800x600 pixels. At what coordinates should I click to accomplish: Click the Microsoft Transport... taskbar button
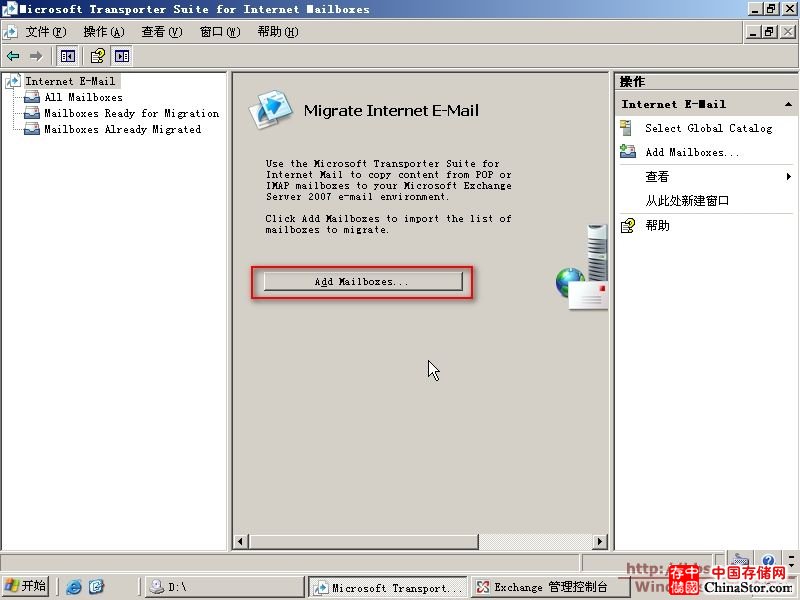389,587
